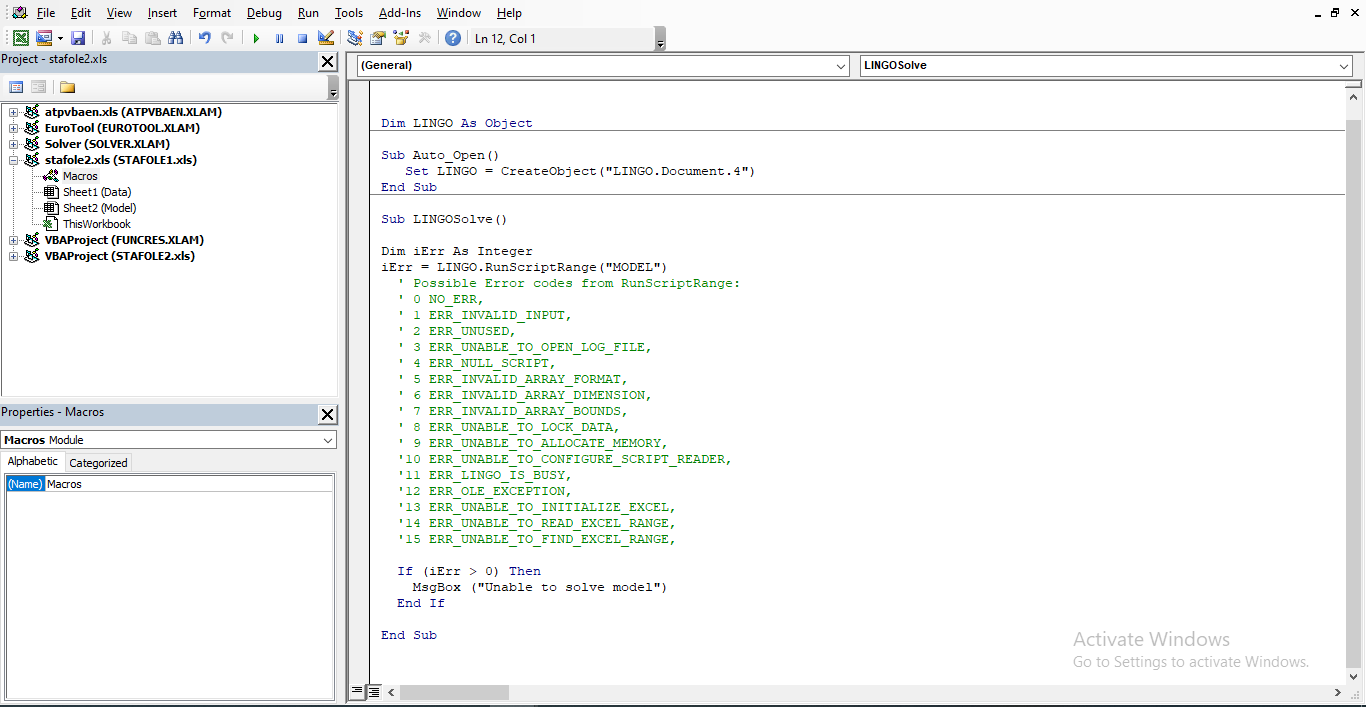Screen dimensions: 1366x707
Task: Click View Code in Project Explorer toolbar
Action: pos(16,87)
